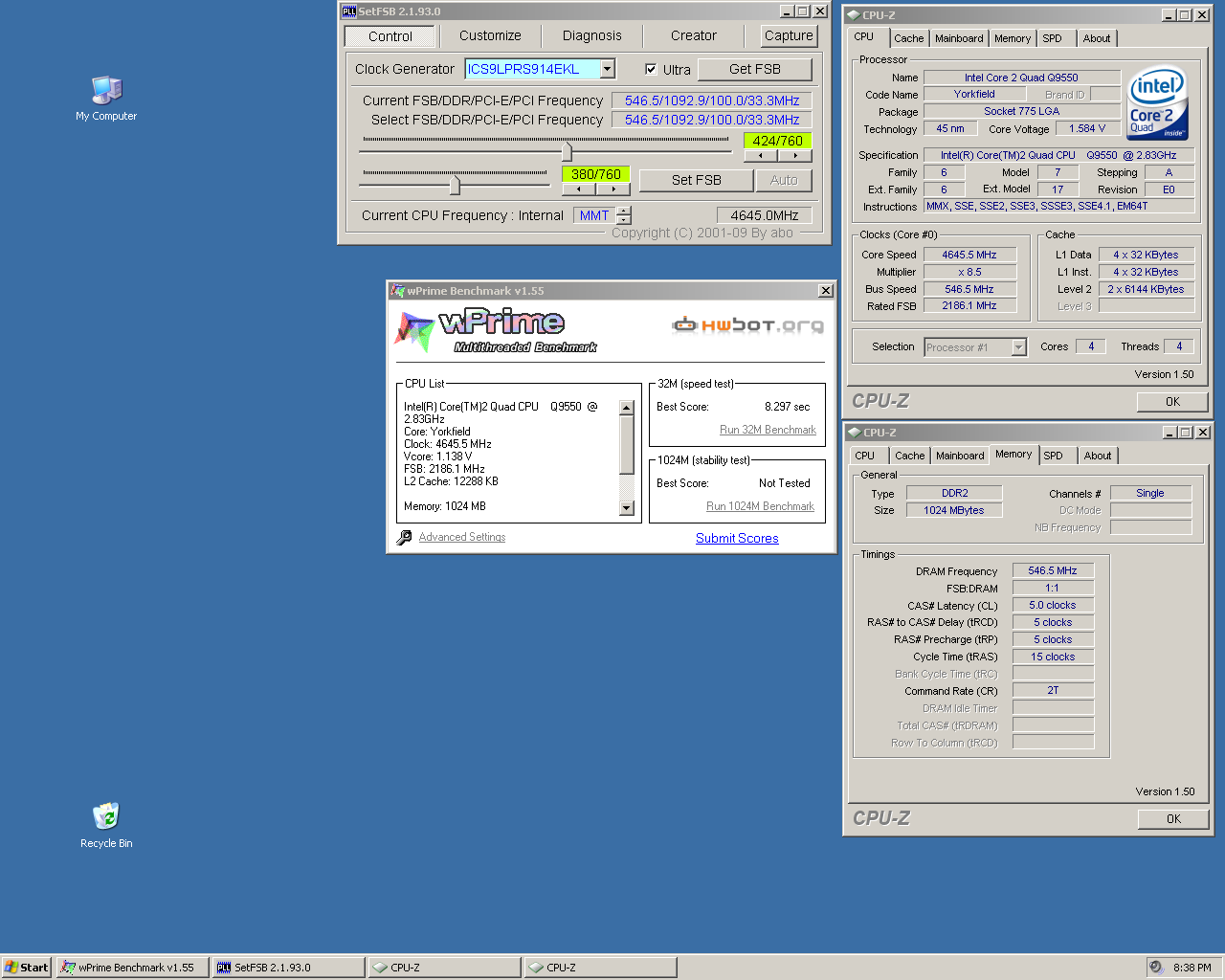Switch to SetFSB Control tab

(390, 36)
